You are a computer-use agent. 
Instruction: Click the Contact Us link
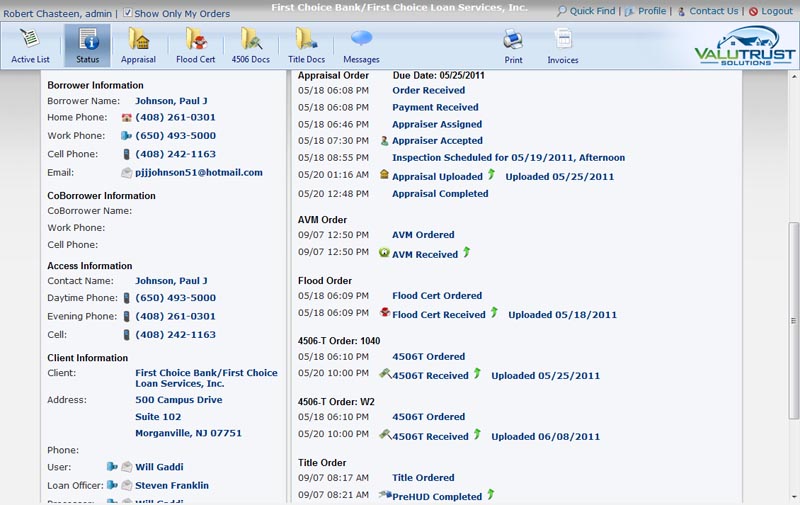(712, 11)
